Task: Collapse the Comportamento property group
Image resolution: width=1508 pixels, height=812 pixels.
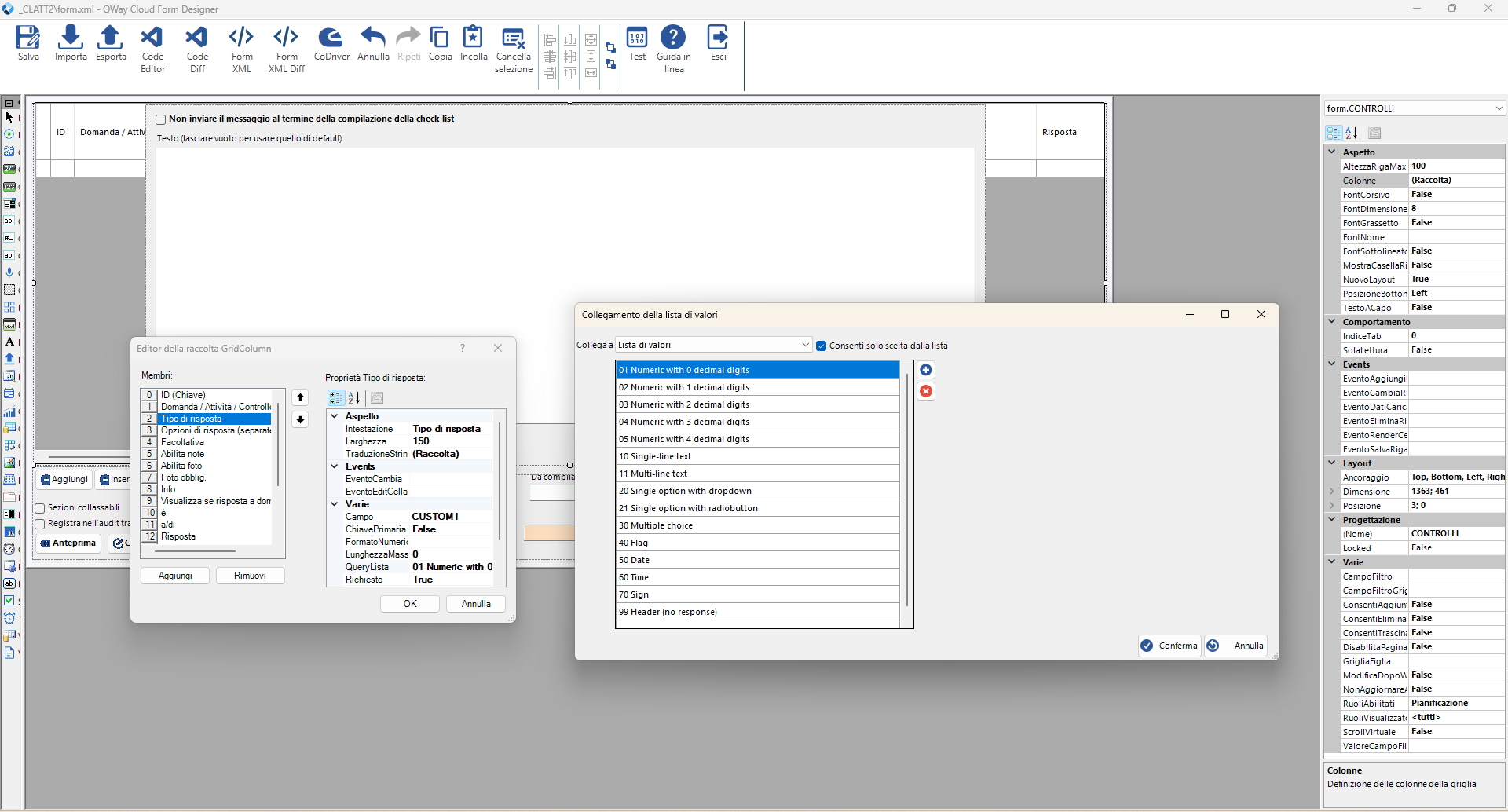Action: click(x=1332, y=322)
